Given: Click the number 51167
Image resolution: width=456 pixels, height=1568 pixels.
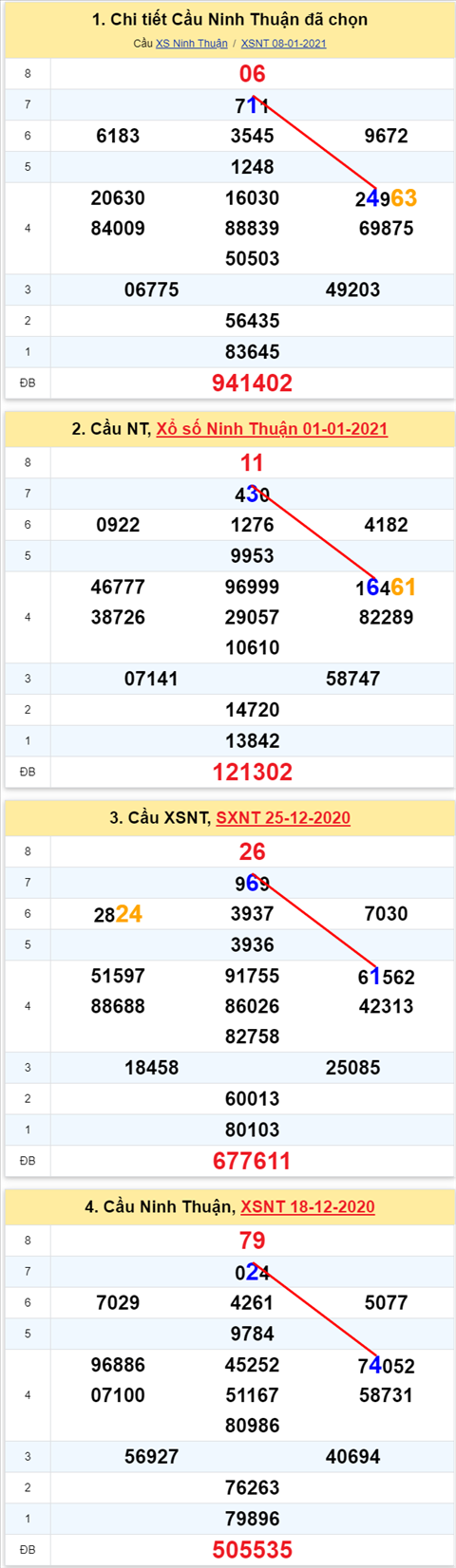Looking at the screenshot, I should (253, 1396).
